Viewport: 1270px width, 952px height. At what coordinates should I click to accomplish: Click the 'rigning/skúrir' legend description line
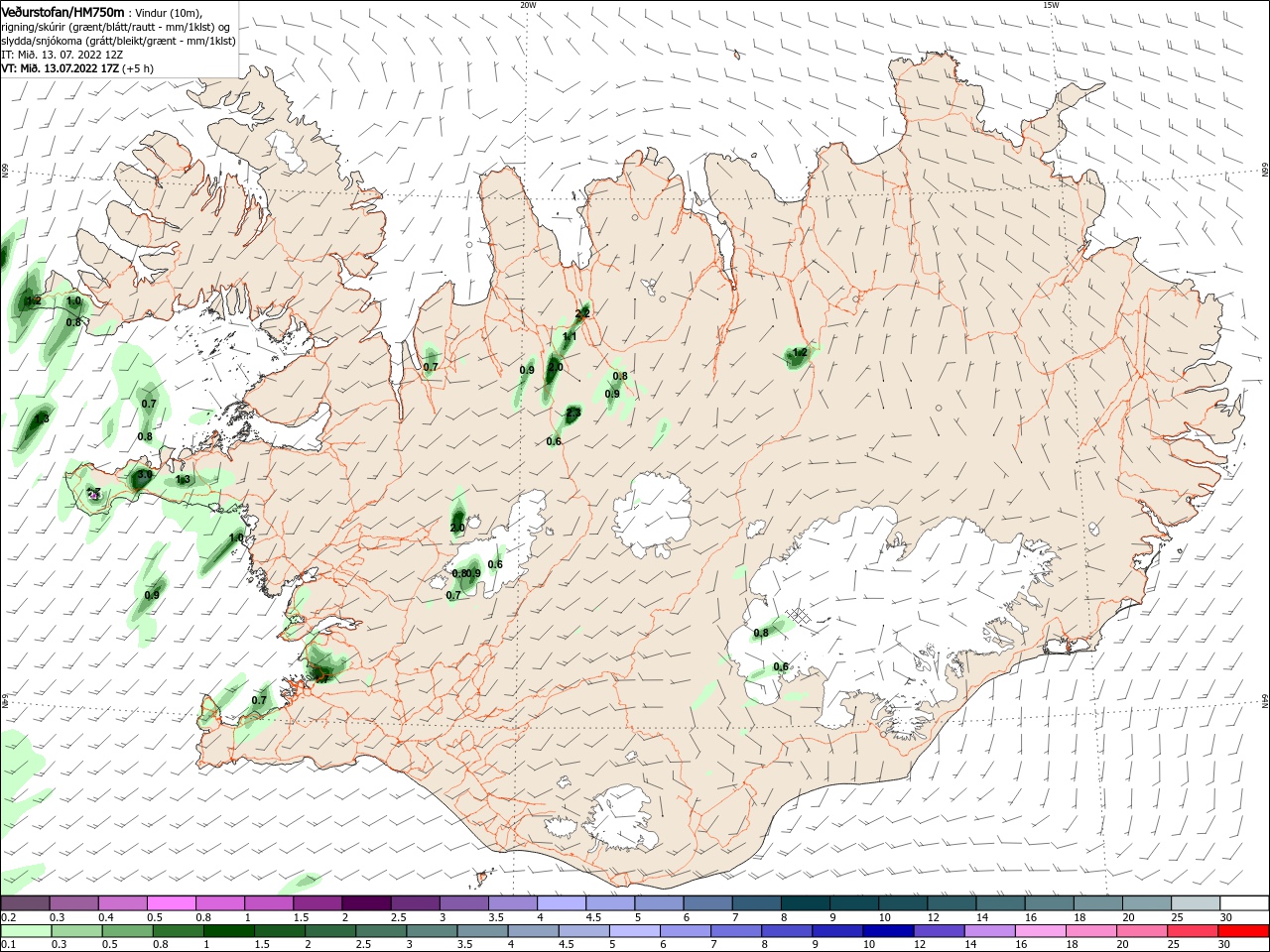click(x=116, y=27)
